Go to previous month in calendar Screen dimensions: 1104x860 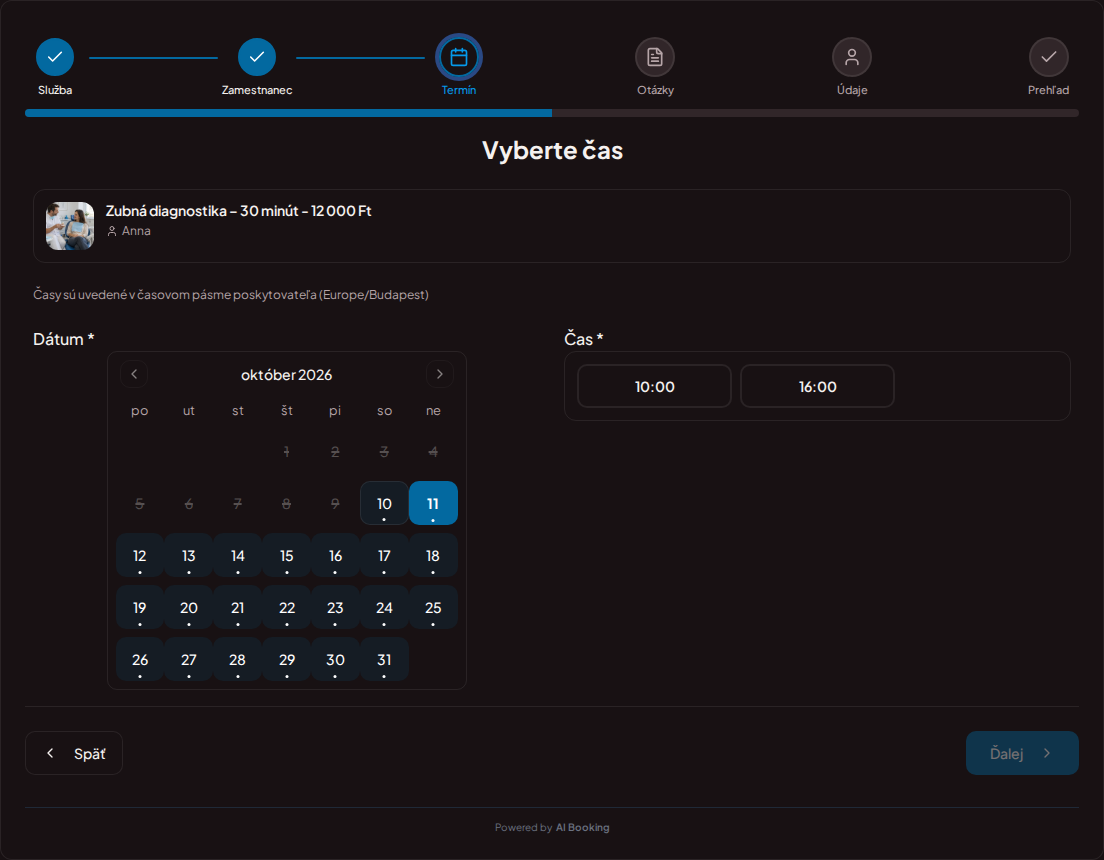coord(134,374)
